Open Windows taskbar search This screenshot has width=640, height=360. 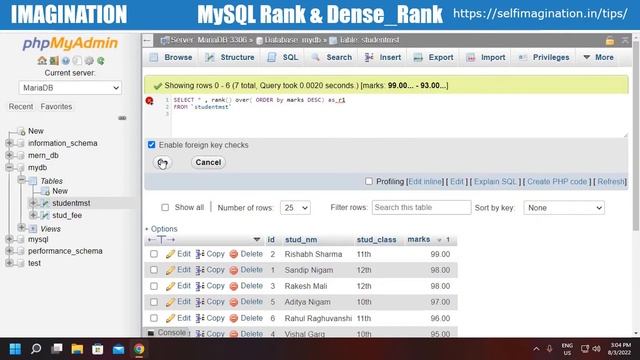[36, 349]
